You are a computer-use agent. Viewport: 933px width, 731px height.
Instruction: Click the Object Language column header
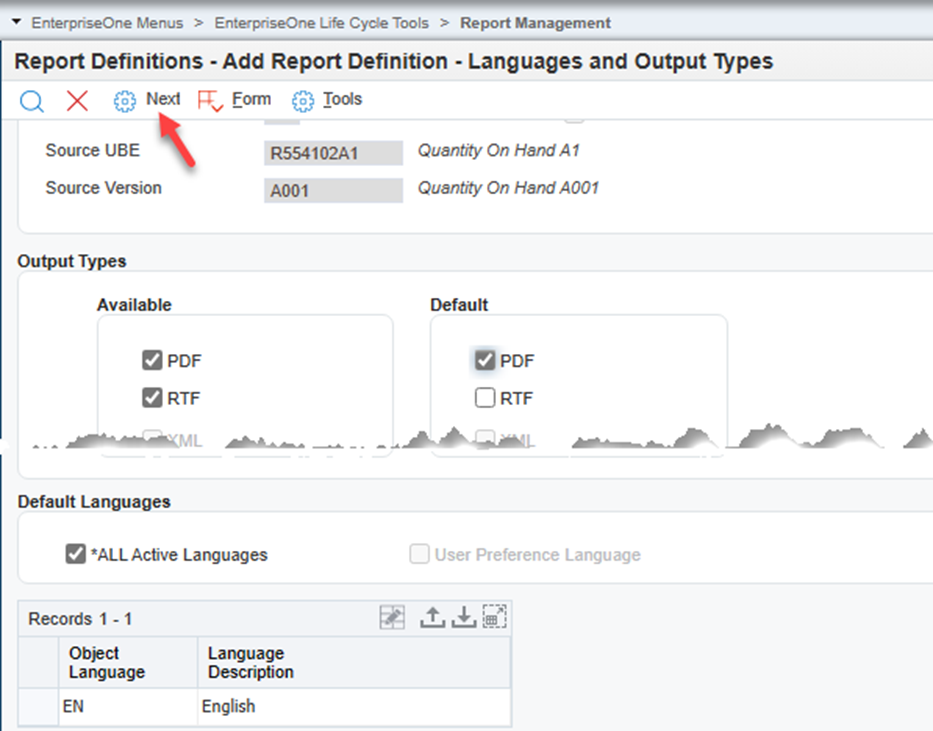pyautogui.click(x=128, y=662)
